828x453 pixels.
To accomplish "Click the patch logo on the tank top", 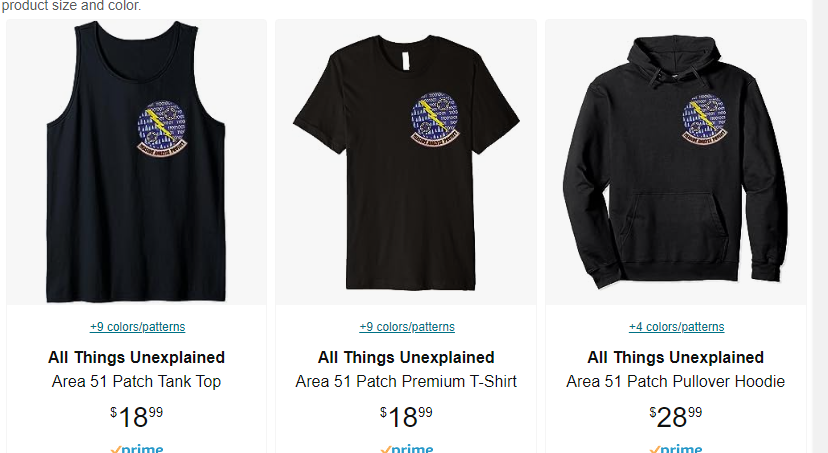I will click(x=162, y=128).
